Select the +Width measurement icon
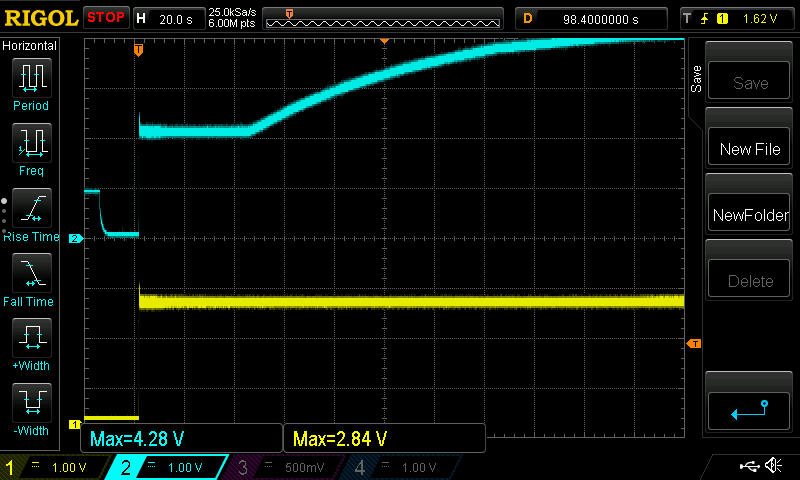Screen dimensions: 800x480 31,337
